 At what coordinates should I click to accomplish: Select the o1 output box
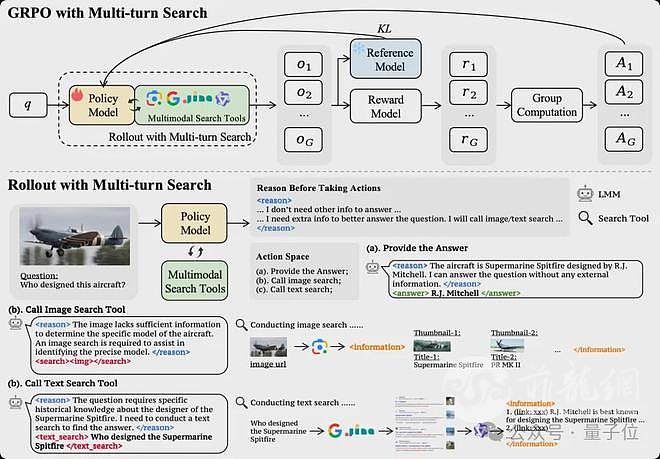pyautogui.click(x=303, y=64)
